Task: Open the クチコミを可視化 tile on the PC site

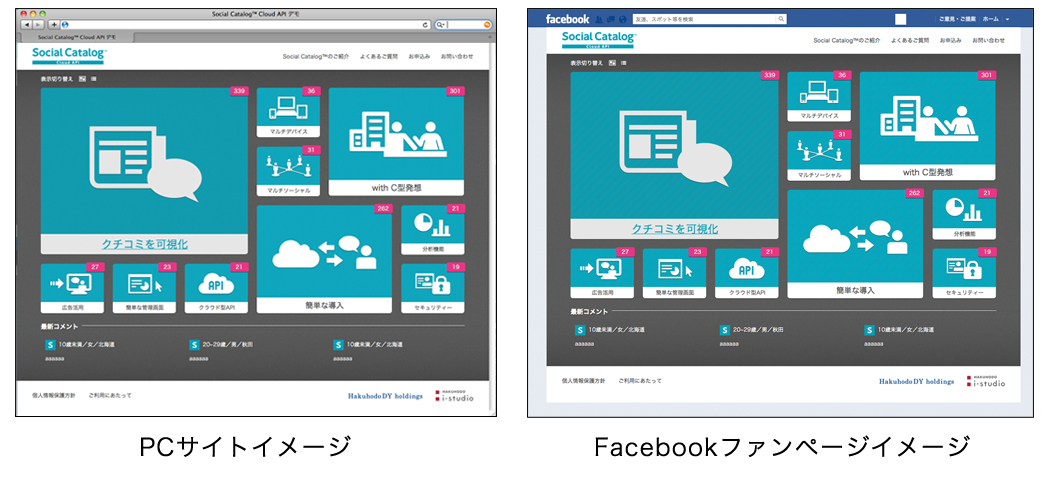Action: click(144, 170)
